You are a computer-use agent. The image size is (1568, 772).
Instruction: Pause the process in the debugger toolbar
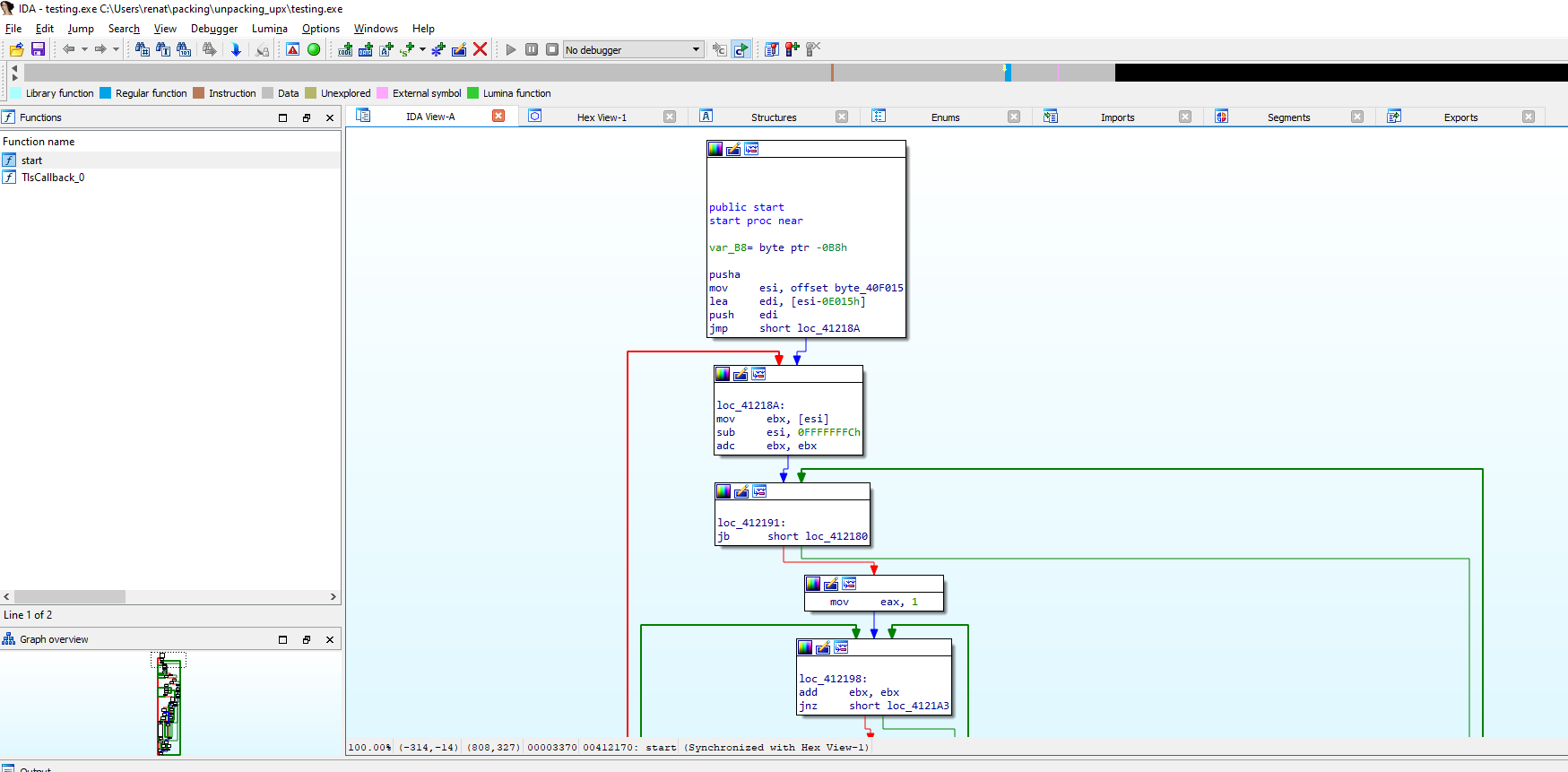pyautogui.click(x=532, y=49)
